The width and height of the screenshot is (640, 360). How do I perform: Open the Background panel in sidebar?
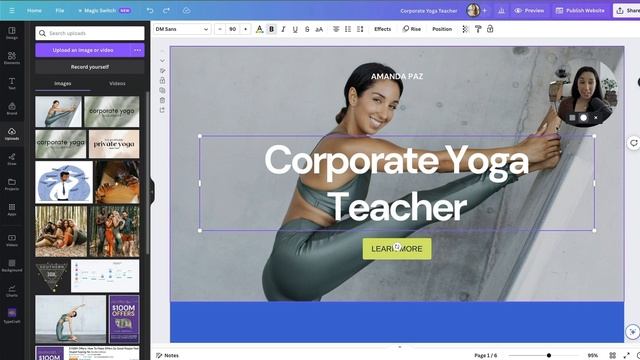(12, 266)
